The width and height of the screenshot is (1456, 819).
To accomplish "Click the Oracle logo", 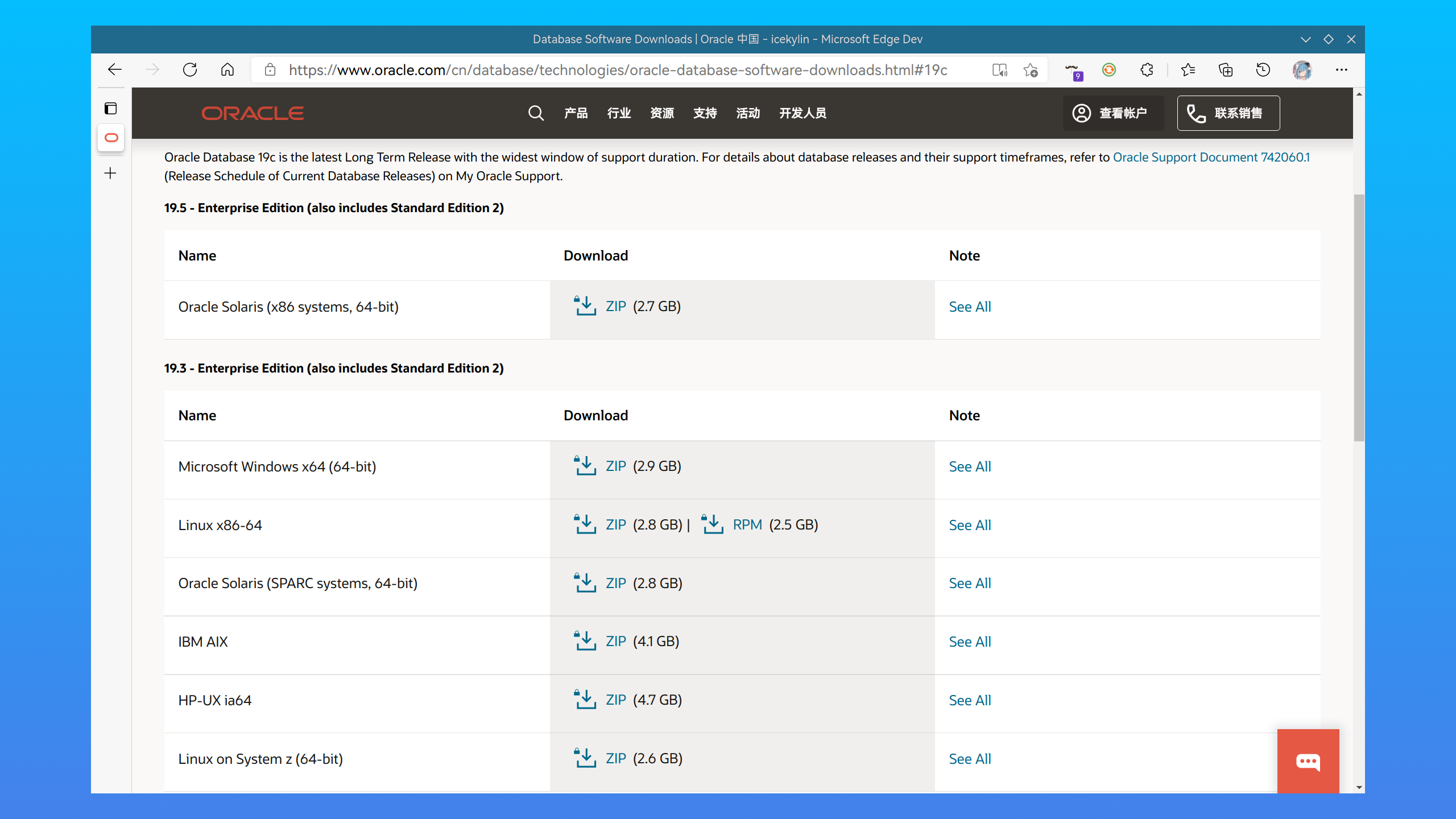I will tap(253, 113).
